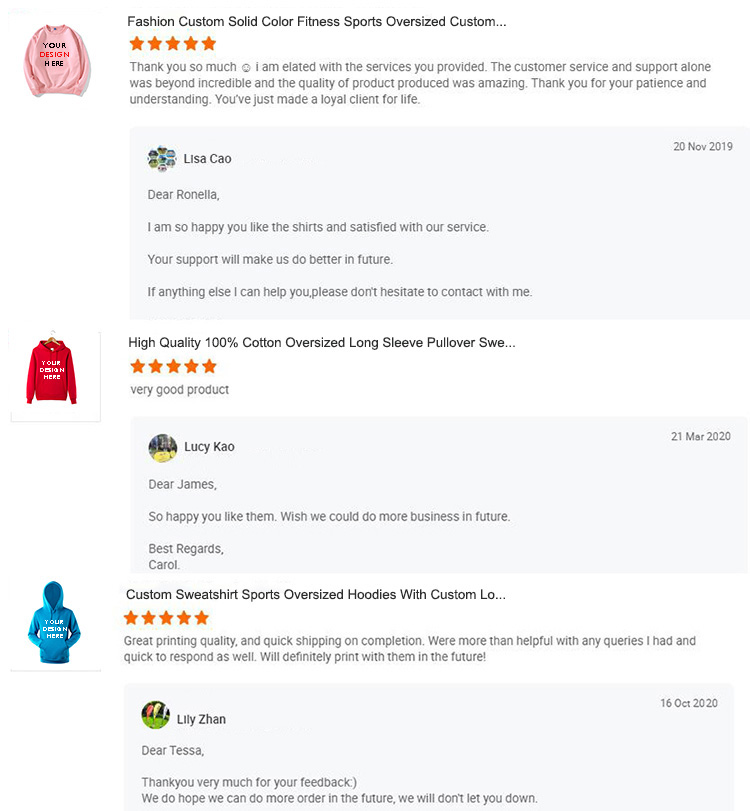This screenshot has width=750, height=811.
Task: Click Lily Zhan's avatar icon
Action: pyautogui.click(x=156, y=716)
